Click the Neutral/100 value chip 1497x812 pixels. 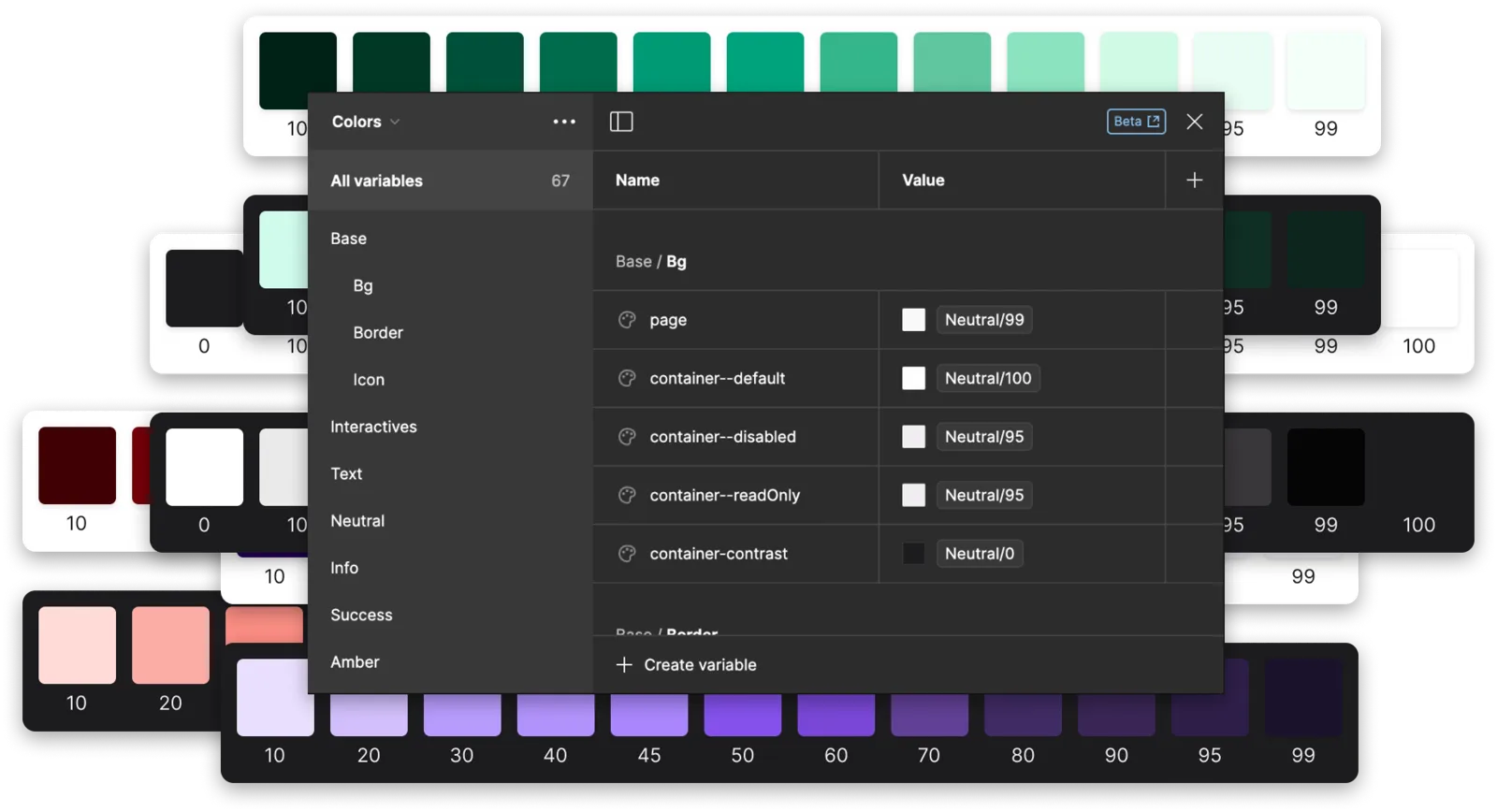coord(988,378)
